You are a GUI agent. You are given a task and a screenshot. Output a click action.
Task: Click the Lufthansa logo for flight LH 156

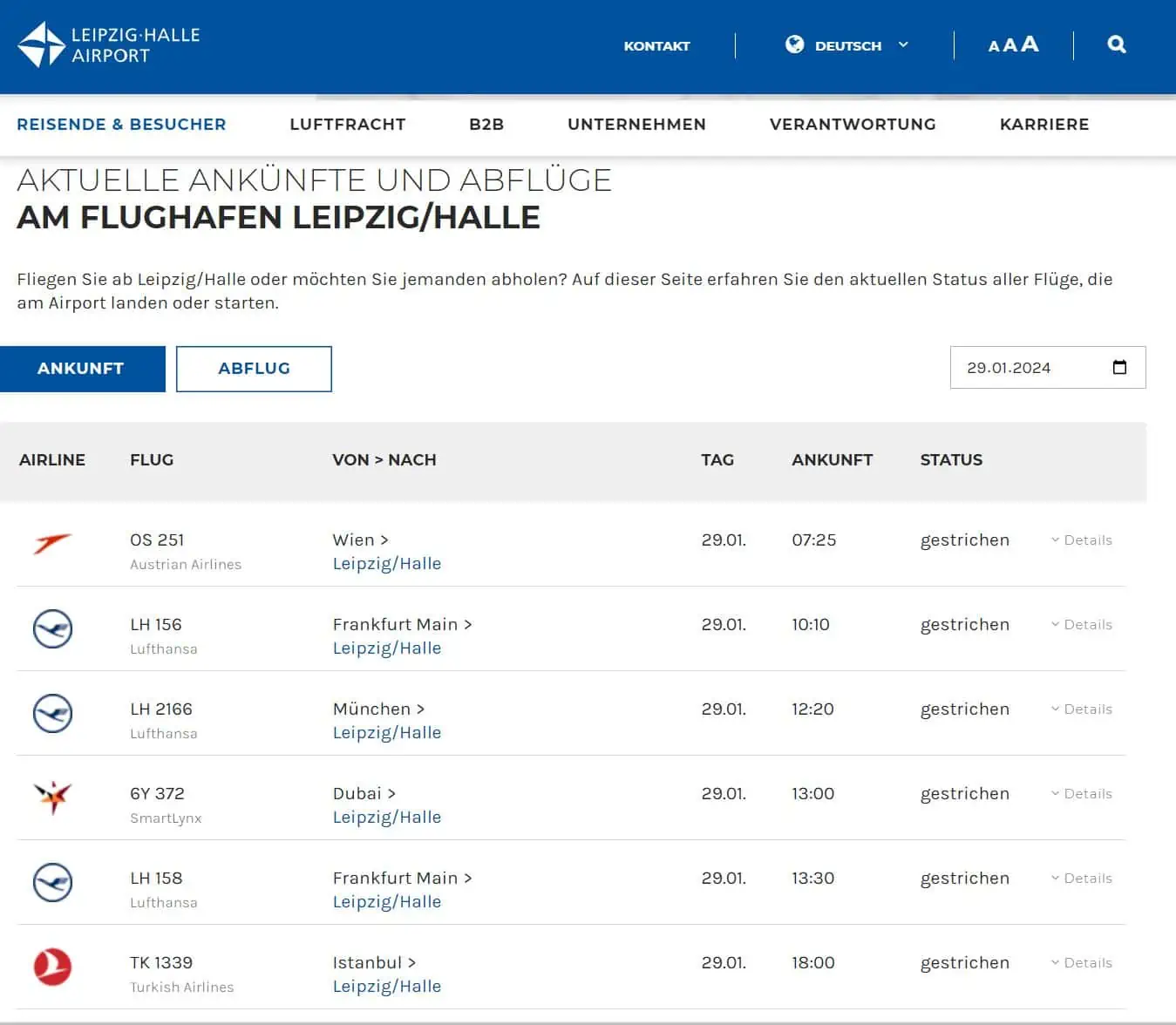pos(53,629)
